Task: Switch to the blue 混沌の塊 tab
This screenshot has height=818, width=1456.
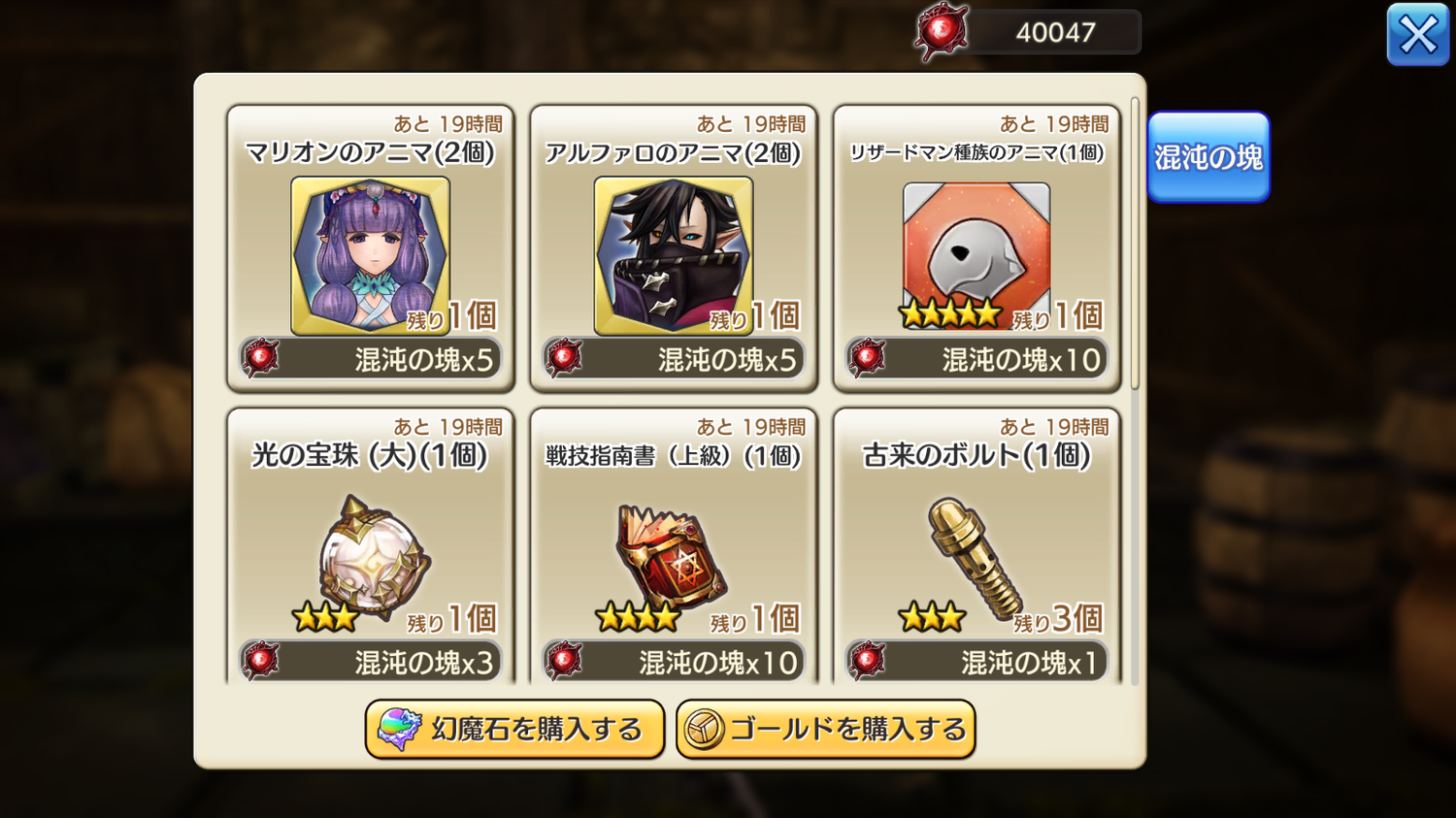Action: click(1208, 157)
